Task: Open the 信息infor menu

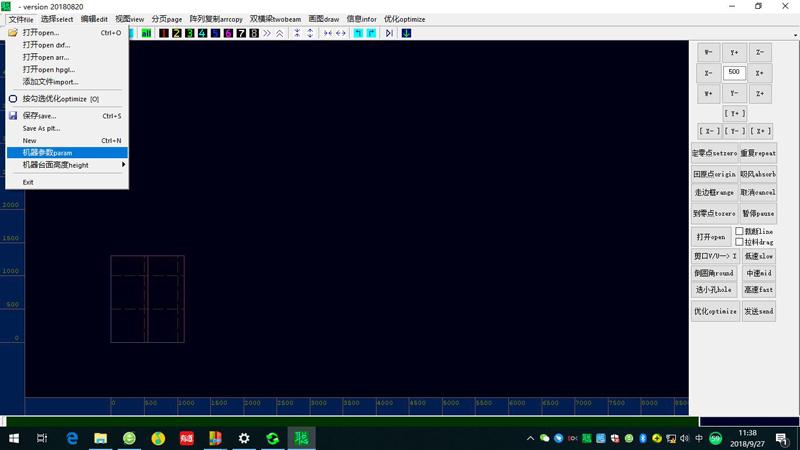Action: click(x=361, y=19)
